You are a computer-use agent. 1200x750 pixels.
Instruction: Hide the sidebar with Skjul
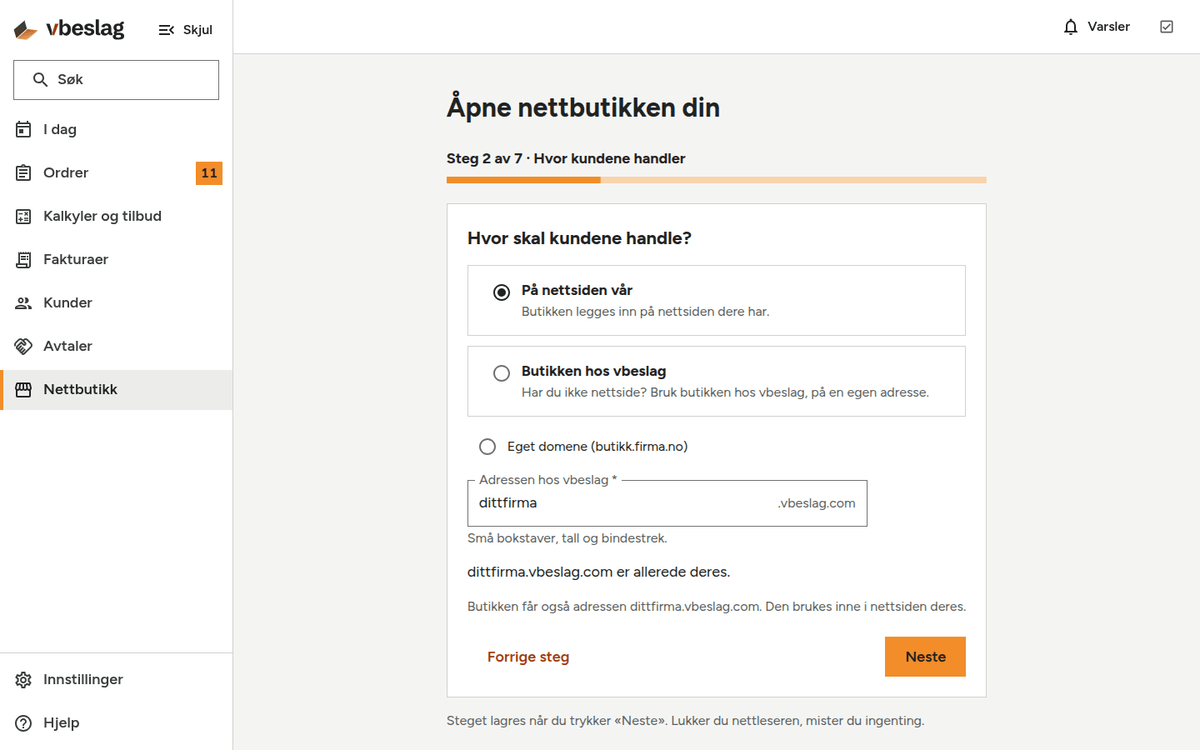[x=186, y=30]
